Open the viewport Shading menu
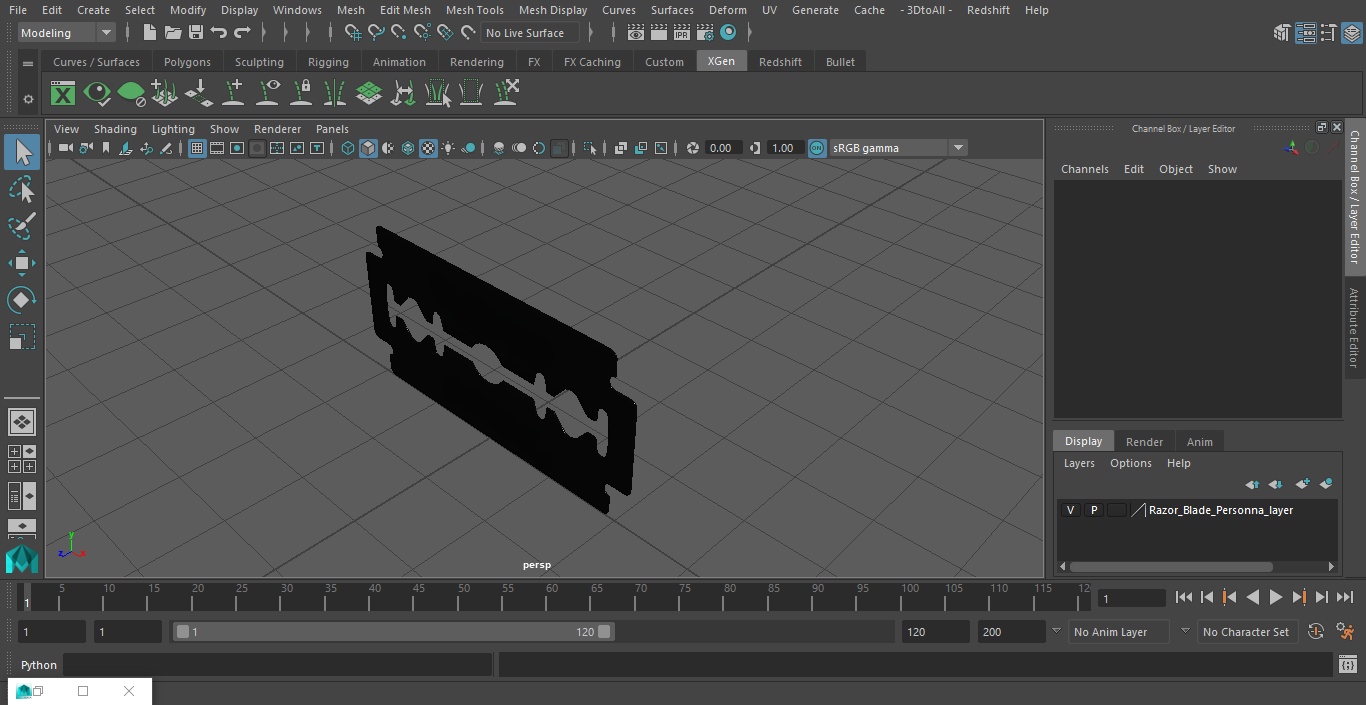The width and height of the screenshot is (1366, 705). (x=115, y=129)
